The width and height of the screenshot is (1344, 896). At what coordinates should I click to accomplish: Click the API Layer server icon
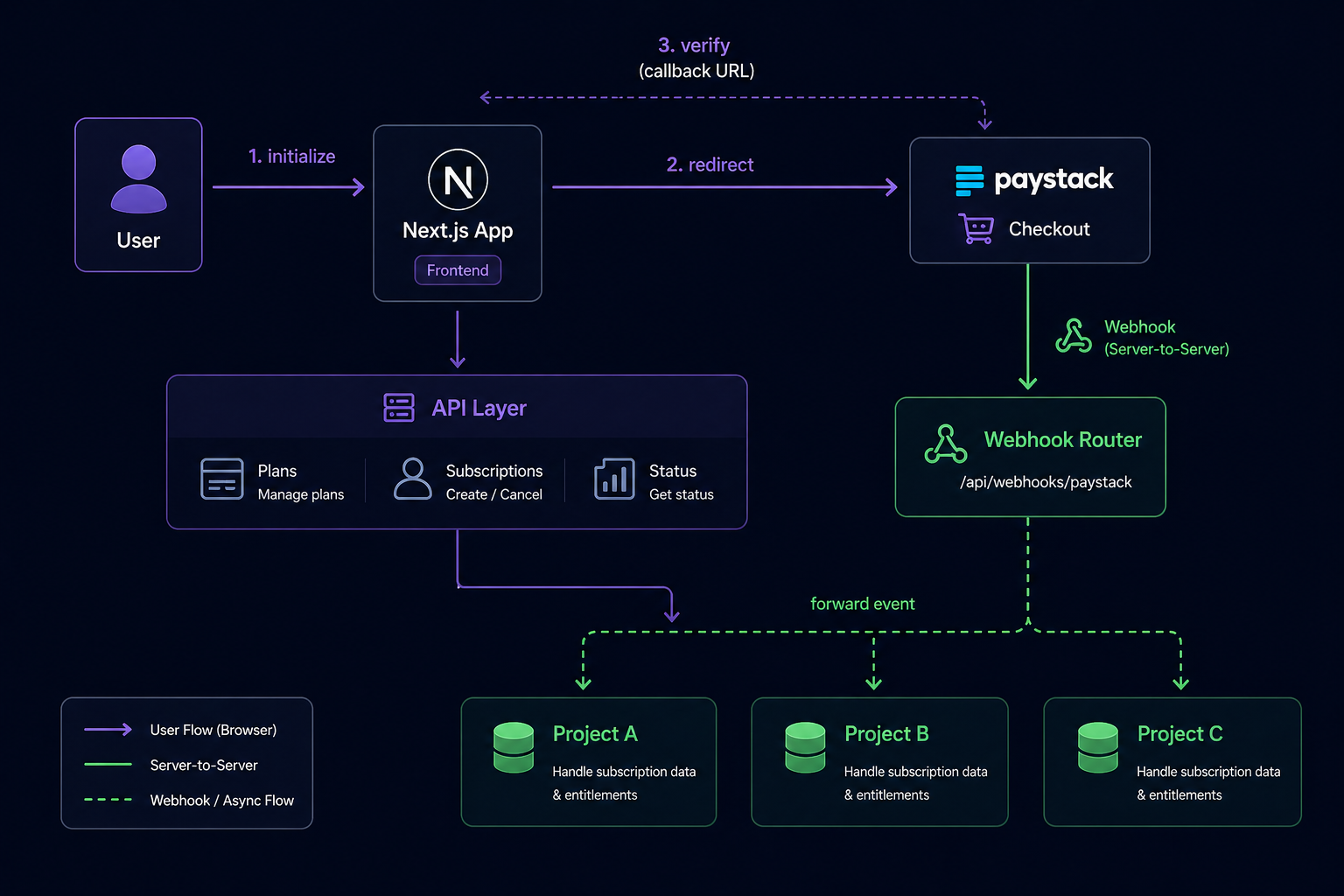tap(399, 408)
